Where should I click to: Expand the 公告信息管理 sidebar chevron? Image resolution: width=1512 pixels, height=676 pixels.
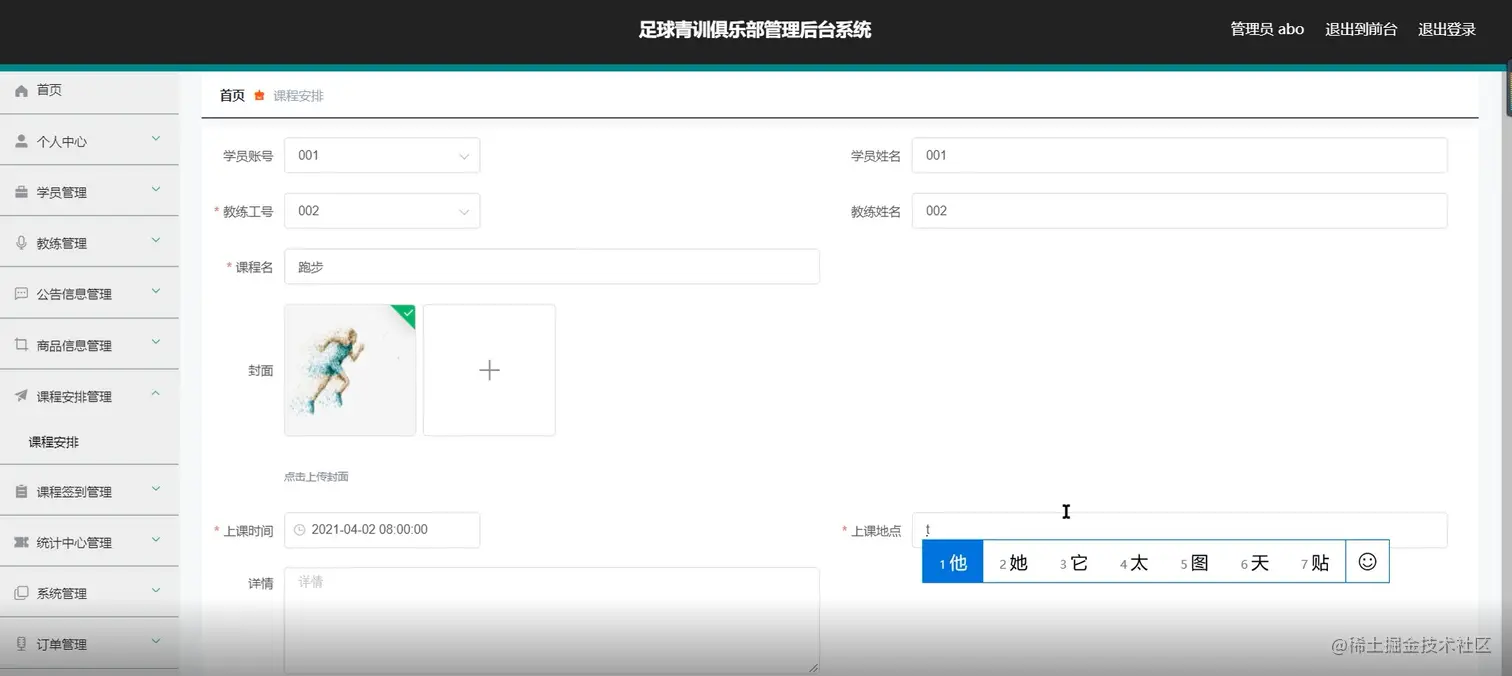(156, 292)
